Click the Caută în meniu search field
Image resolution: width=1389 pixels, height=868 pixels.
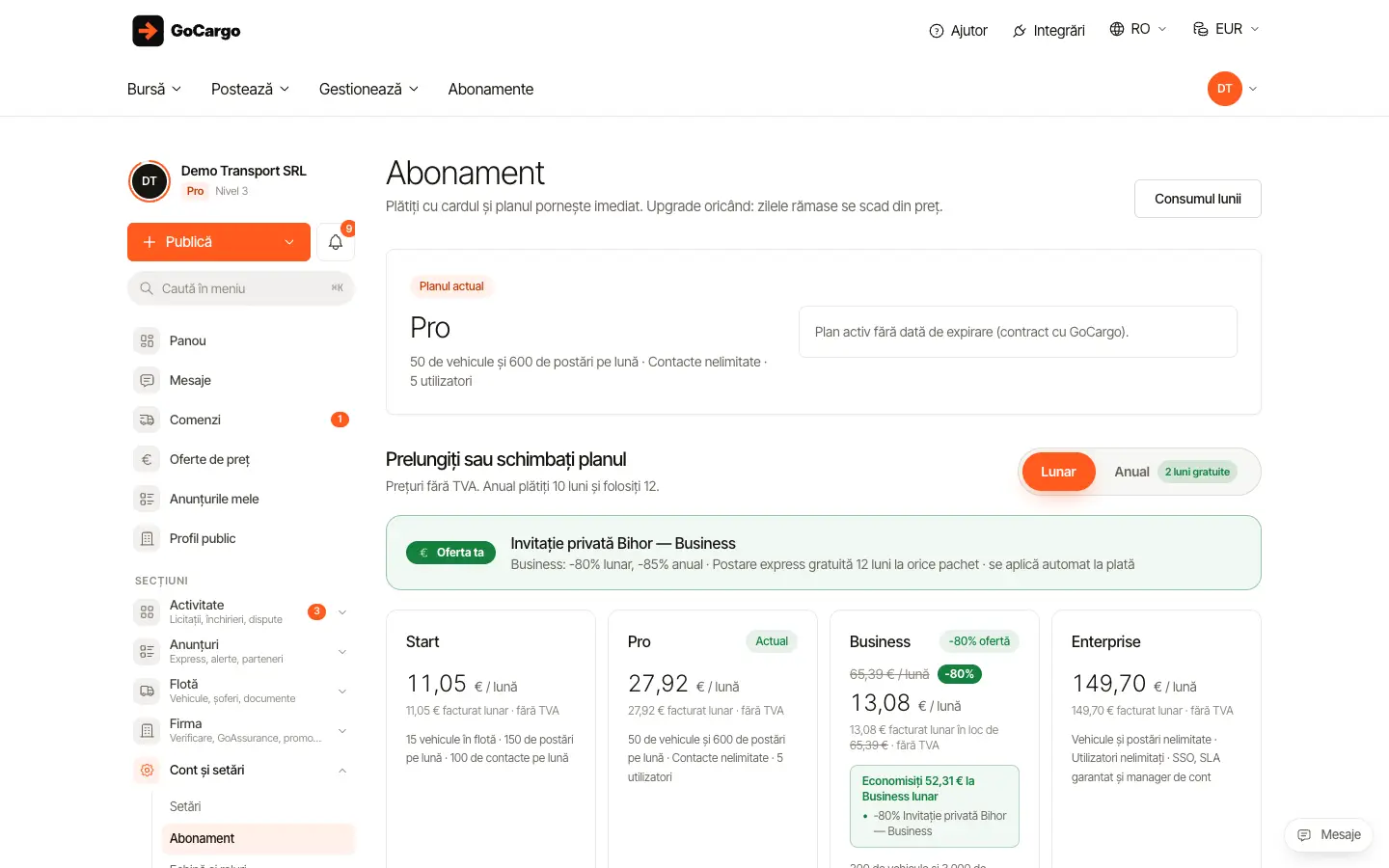click(241, 288)
